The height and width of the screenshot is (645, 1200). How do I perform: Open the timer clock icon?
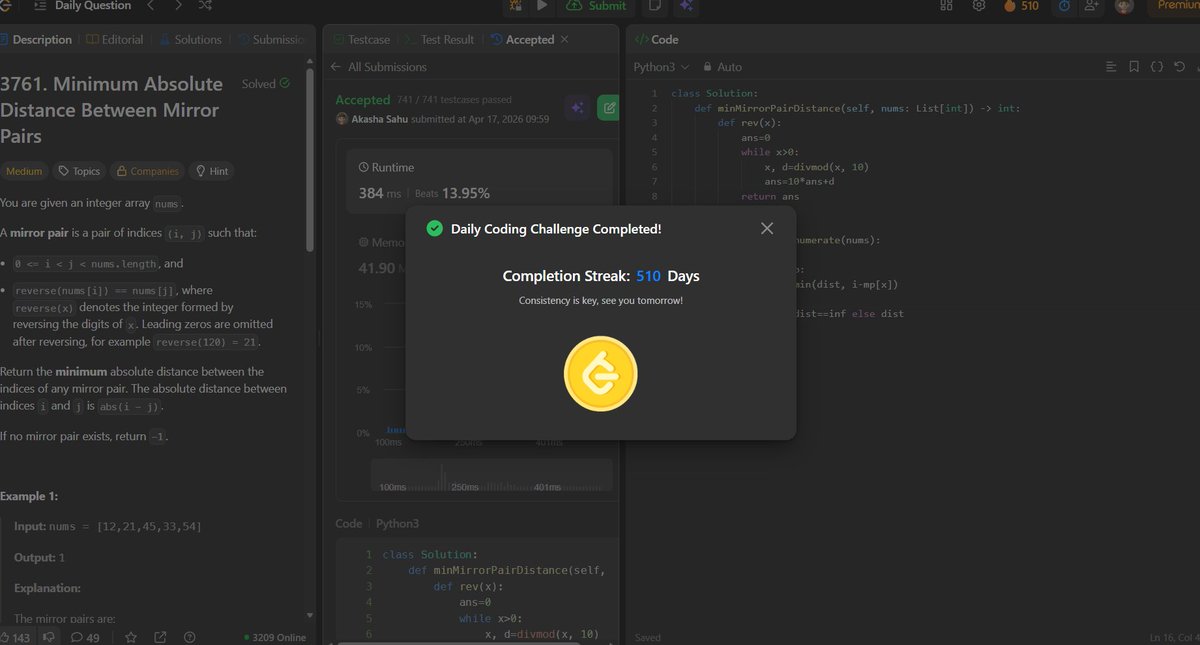point(1065,6)
